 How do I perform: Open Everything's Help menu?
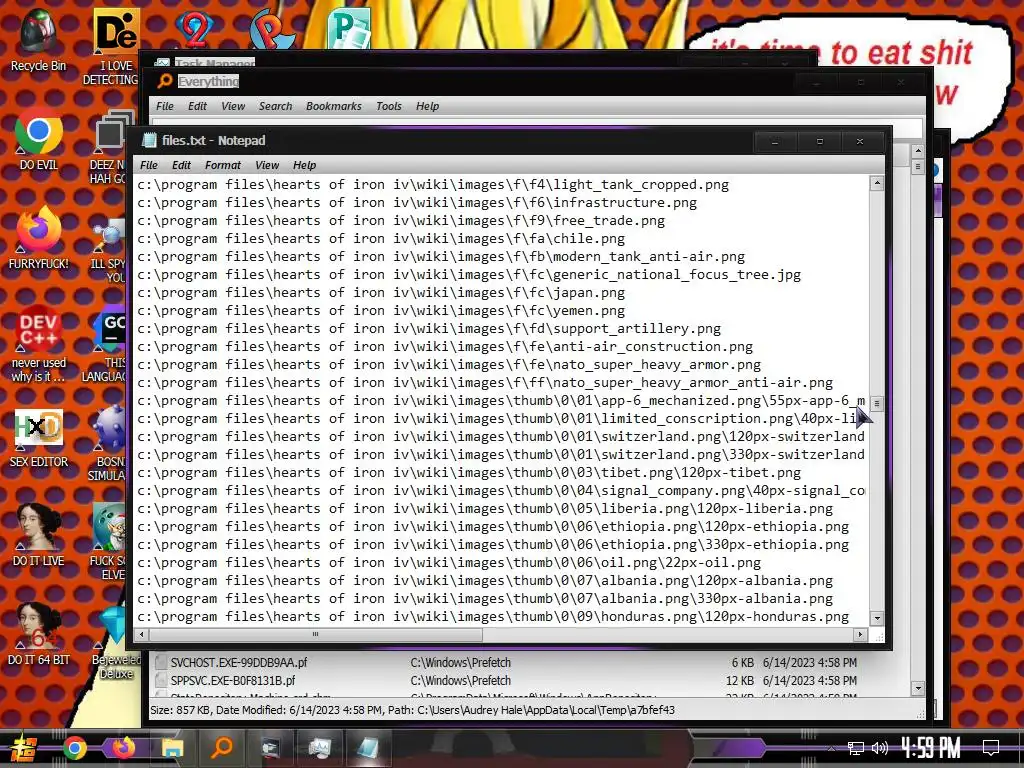click(x=428, y=106)
